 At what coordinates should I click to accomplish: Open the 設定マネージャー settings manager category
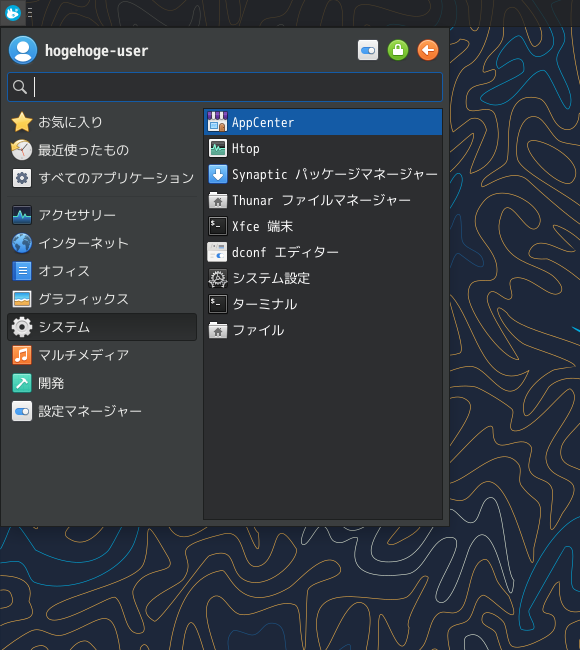102,411
